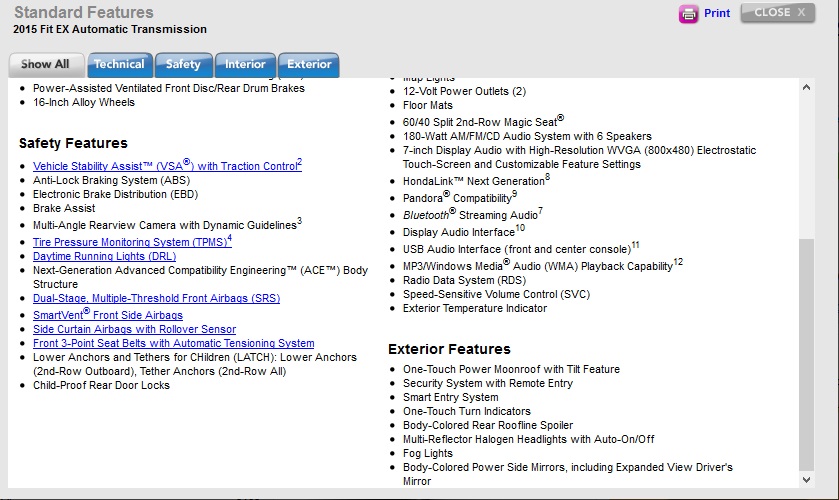
Task: Click Child-Proof Rear Door Locks item
Action: 101,385
